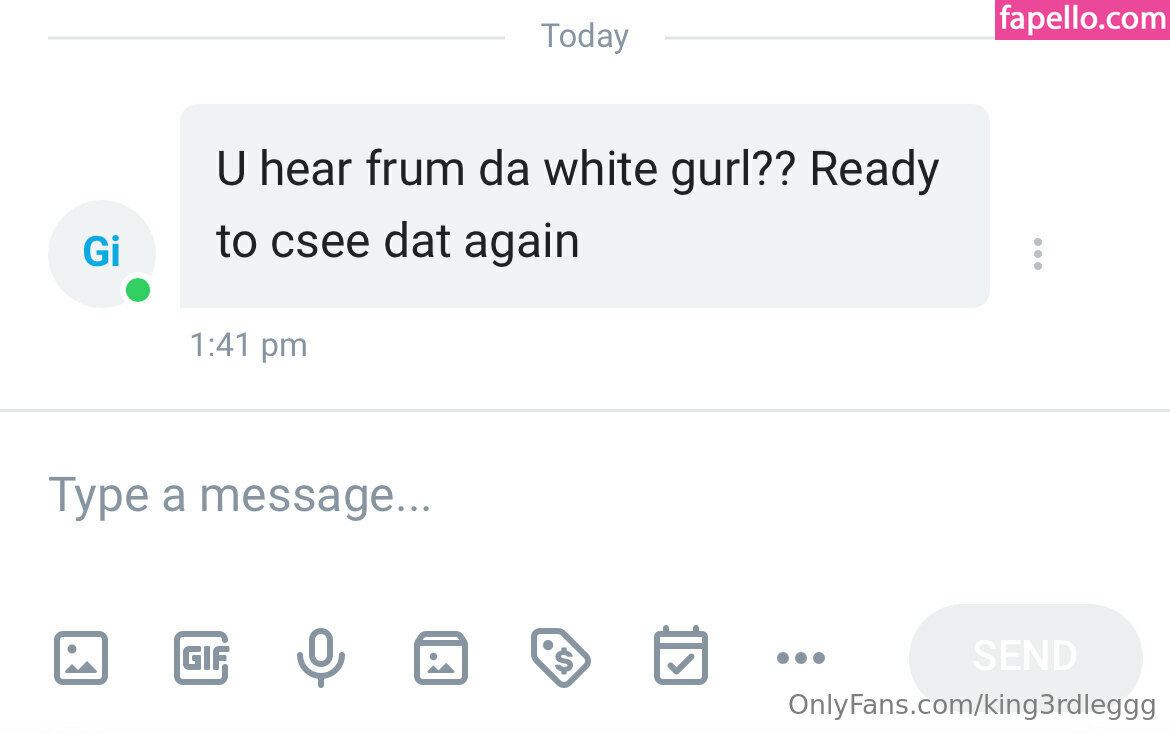The height and width of the screenshot is (734, 1170).
Task: Open the Gi user avatar
Action: pos(101,252)
